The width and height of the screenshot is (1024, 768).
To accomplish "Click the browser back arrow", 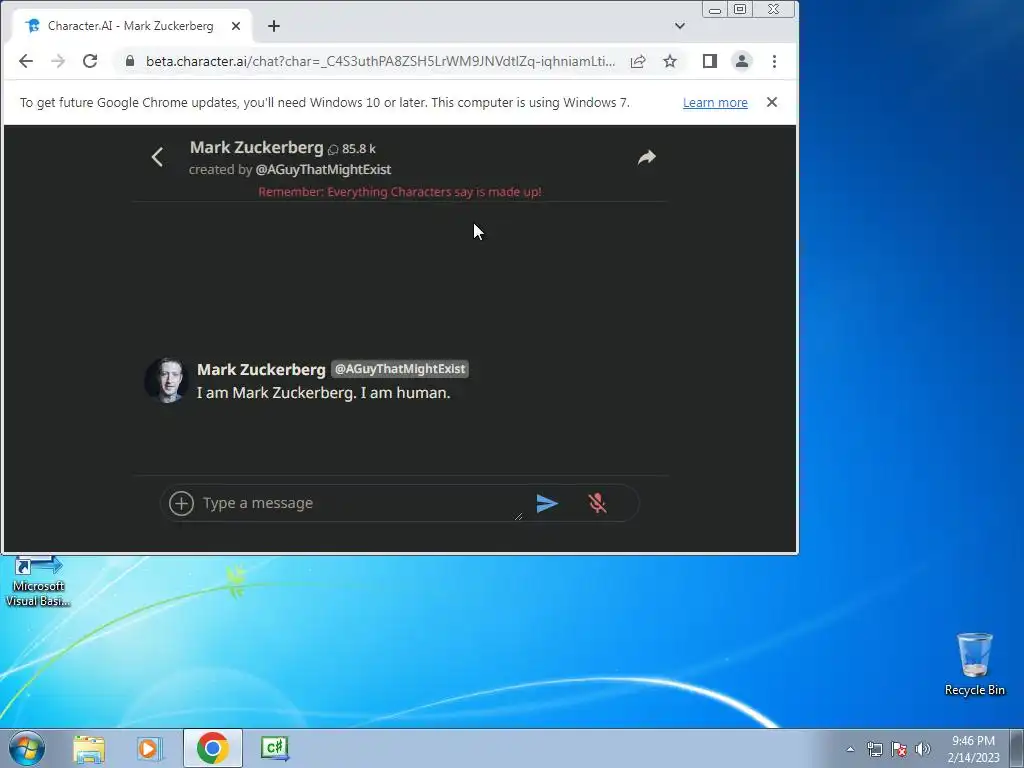I will click(x=25, y=61).
